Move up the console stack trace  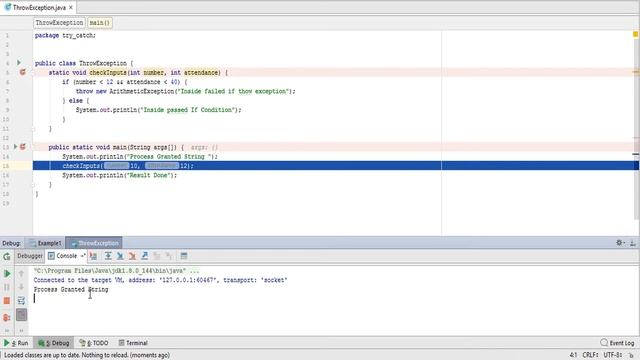(21, 273)
